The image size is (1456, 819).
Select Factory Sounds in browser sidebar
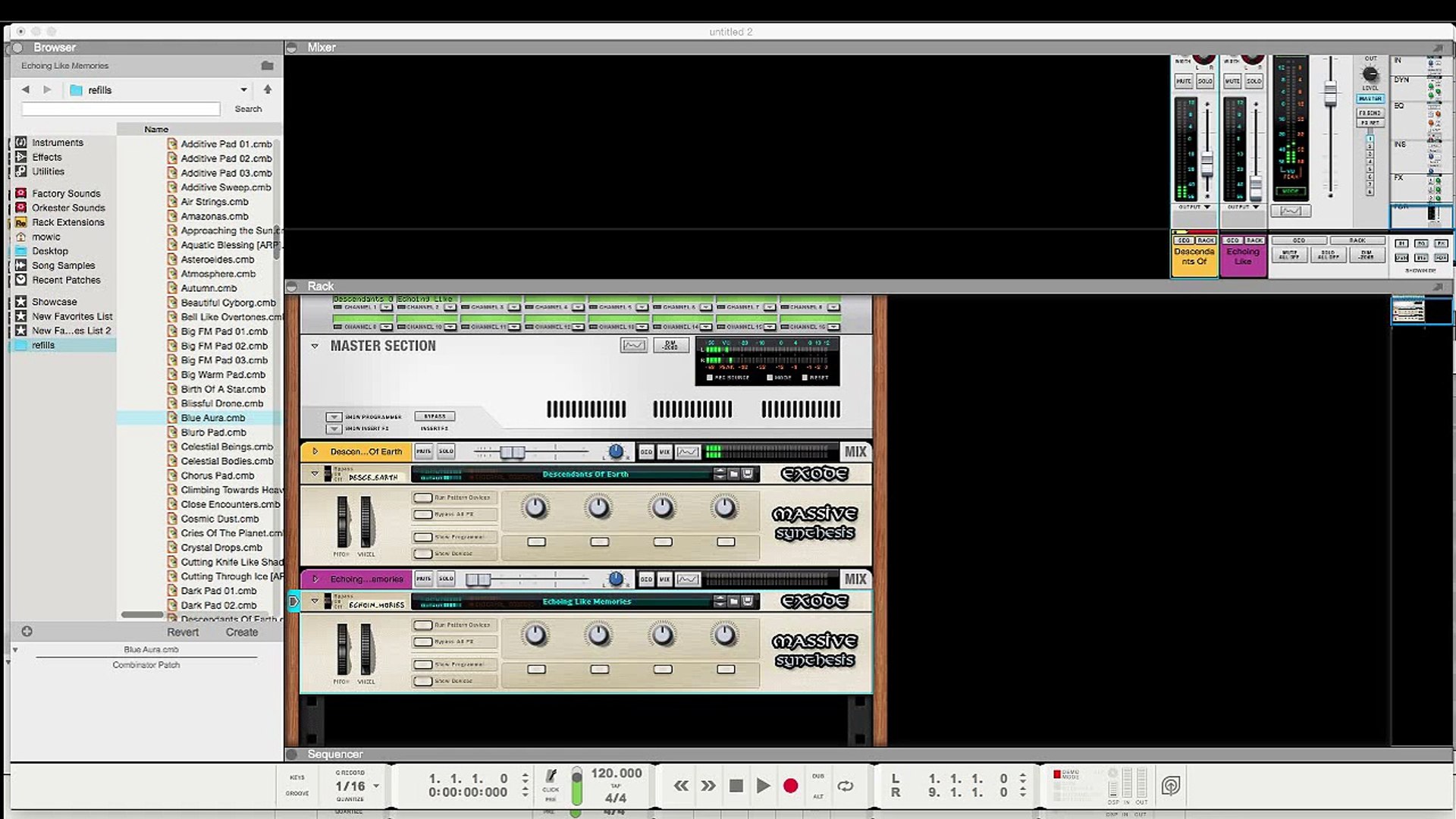(66, 193)
